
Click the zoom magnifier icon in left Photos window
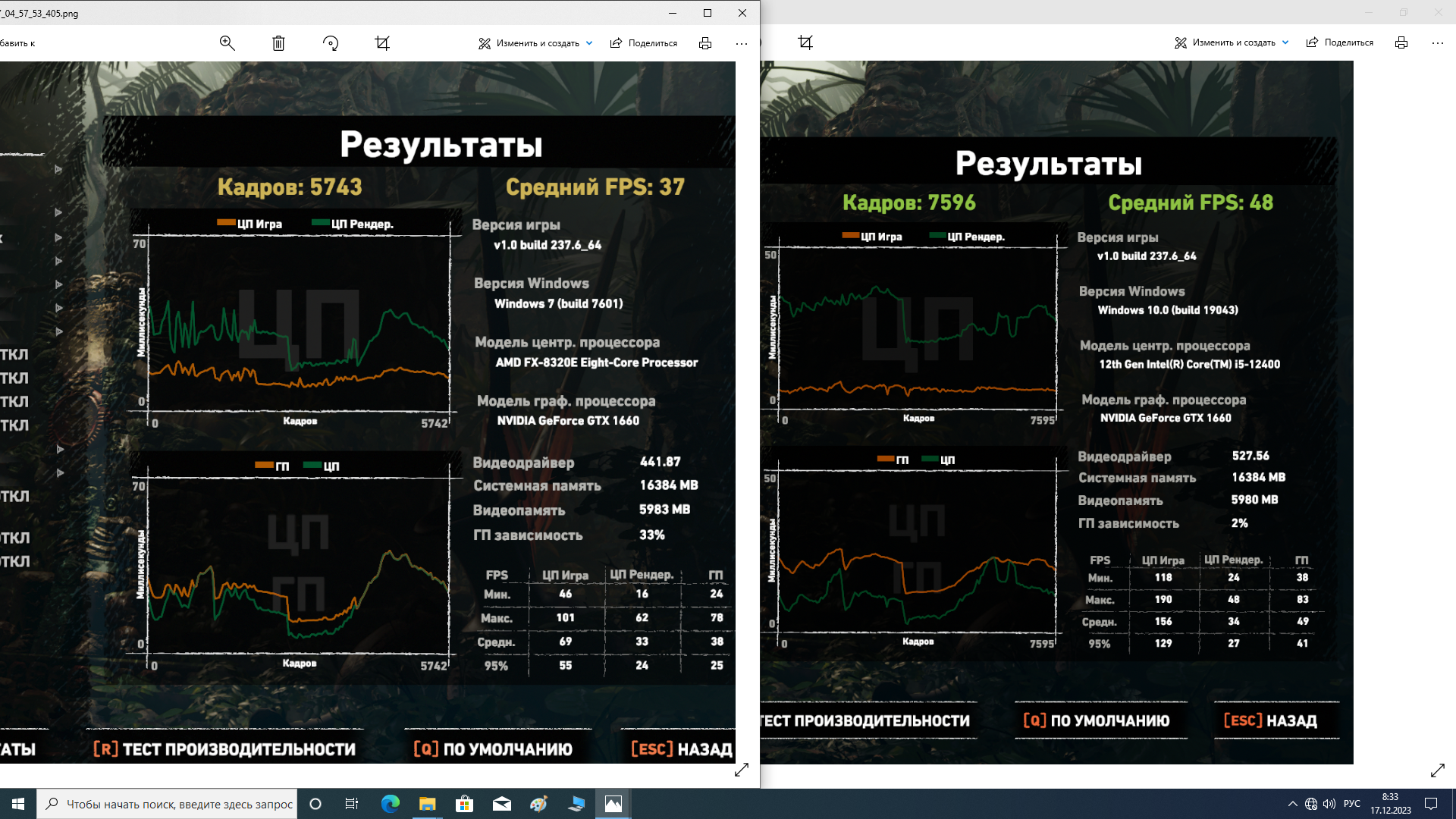227,43
